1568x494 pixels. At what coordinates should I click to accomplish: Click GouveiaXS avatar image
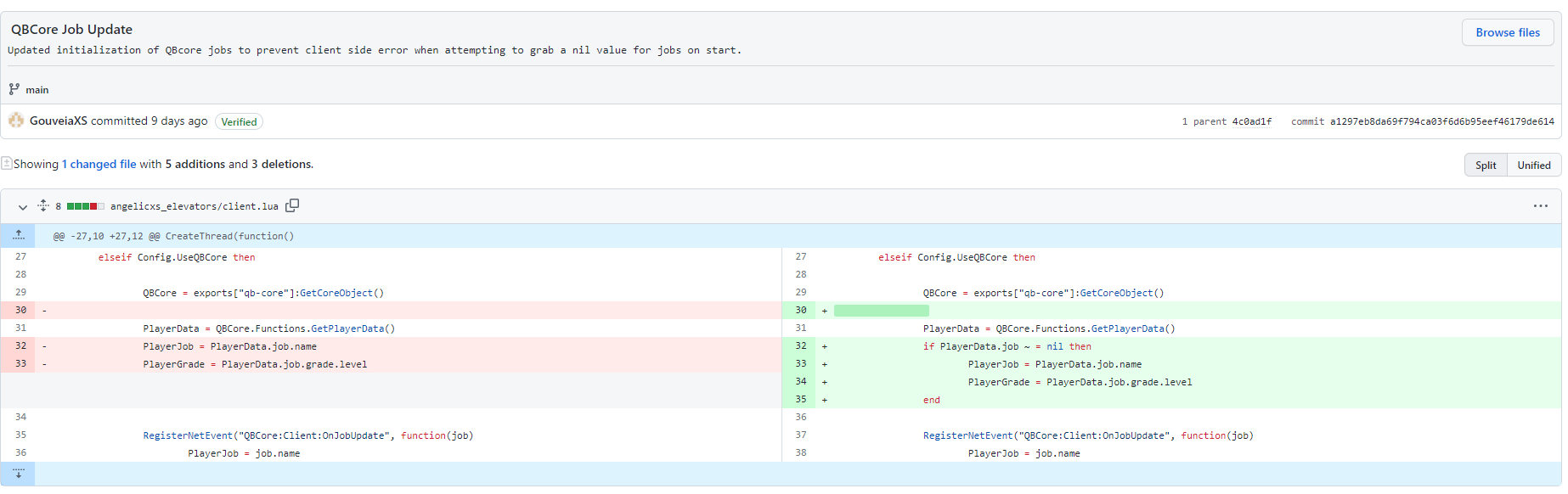pos(16,121)
